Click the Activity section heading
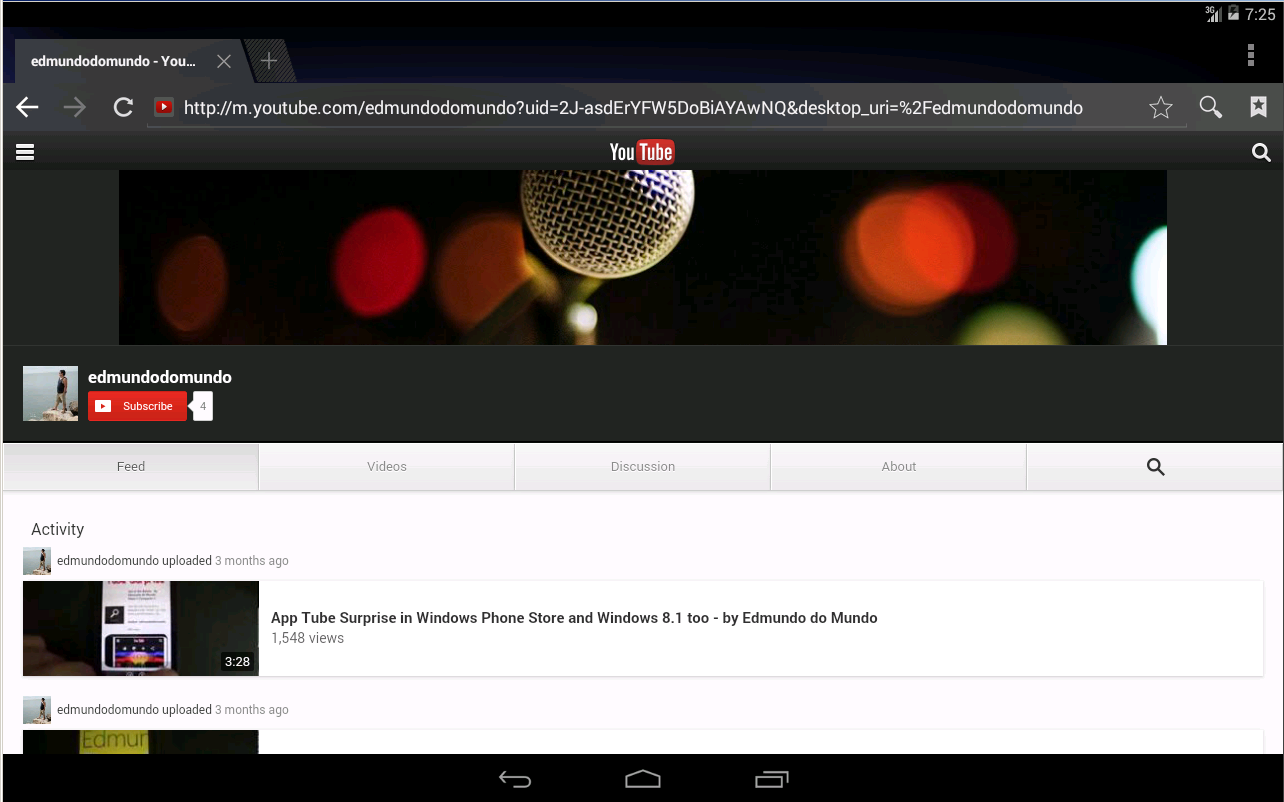This screenshot has height=802, width=1284. tap(57, 529)
